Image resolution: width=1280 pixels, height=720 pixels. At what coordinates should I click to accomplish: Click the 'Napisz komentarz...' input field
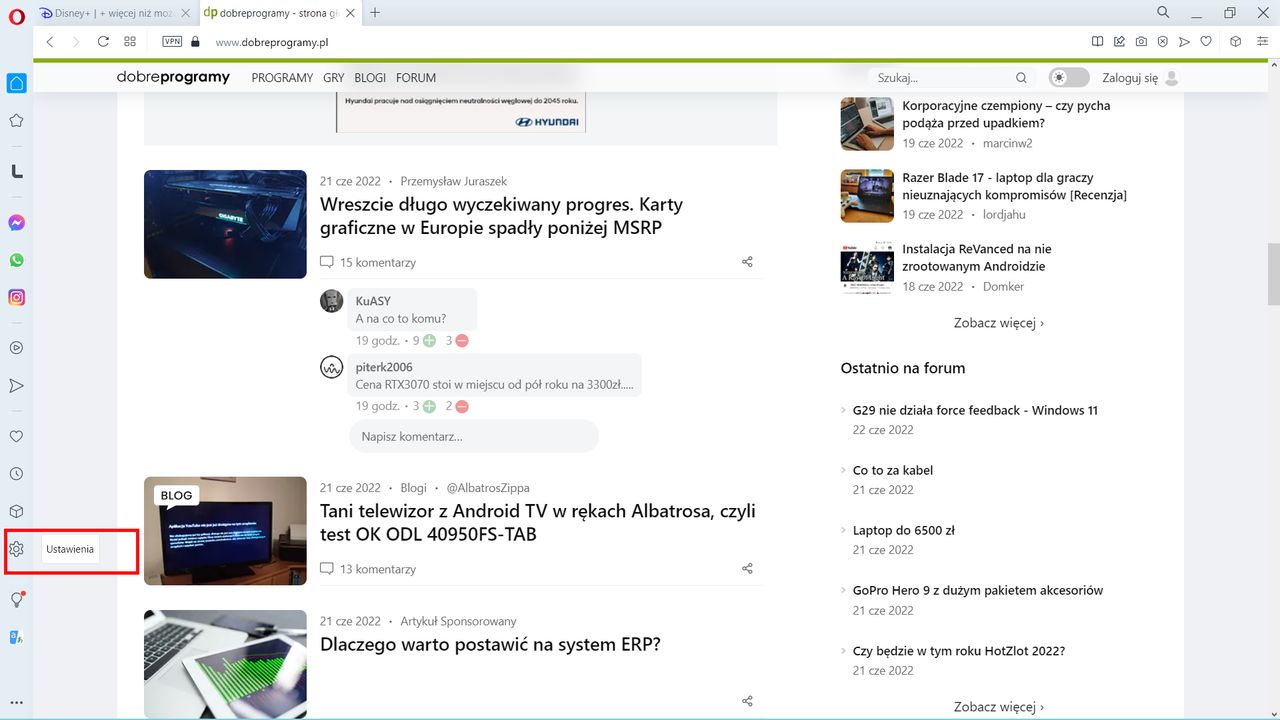pos(473,436)
